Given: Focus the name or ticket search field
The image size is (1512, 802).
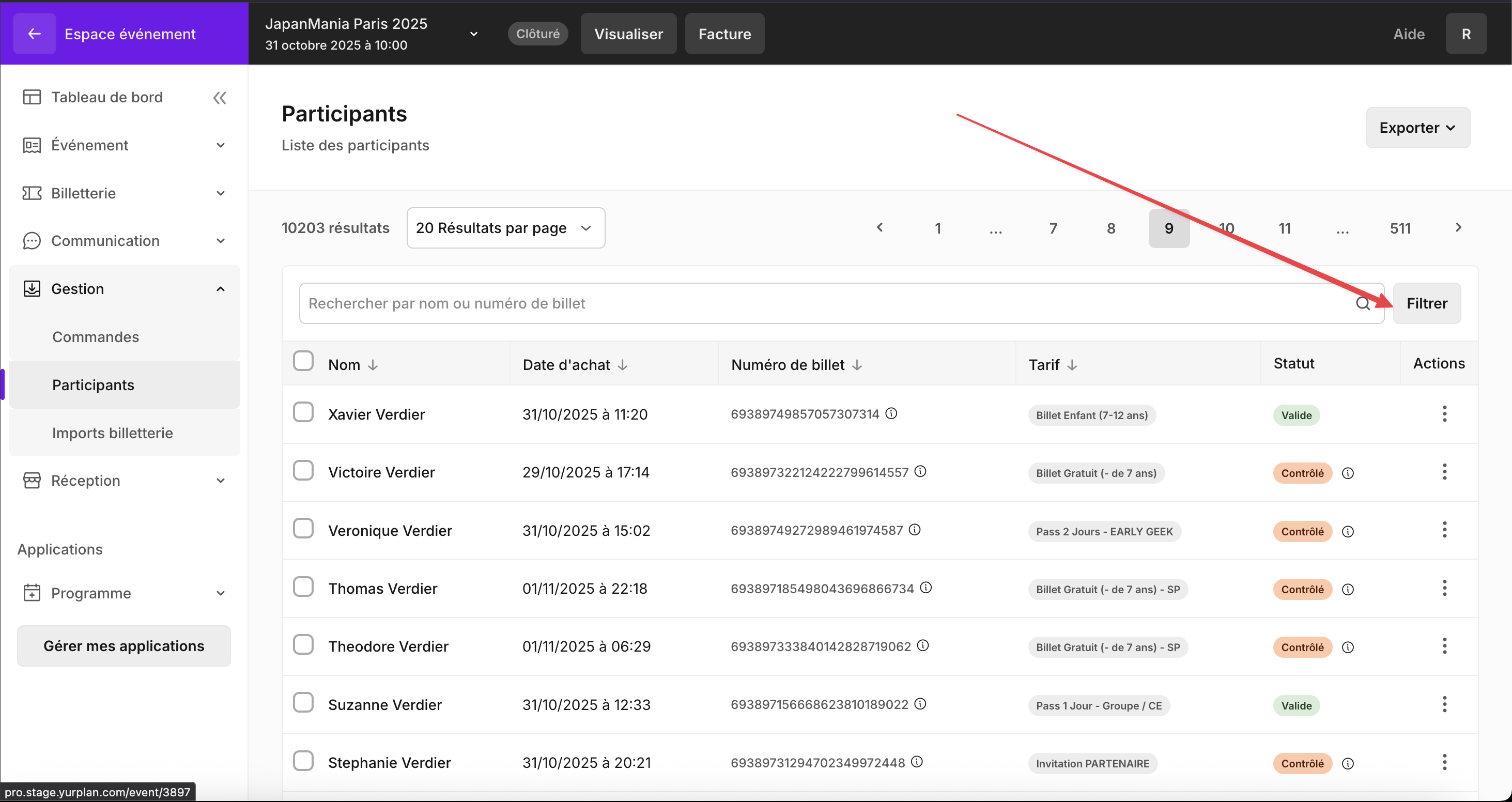Looking at the screenshot, I should point(822,303).
